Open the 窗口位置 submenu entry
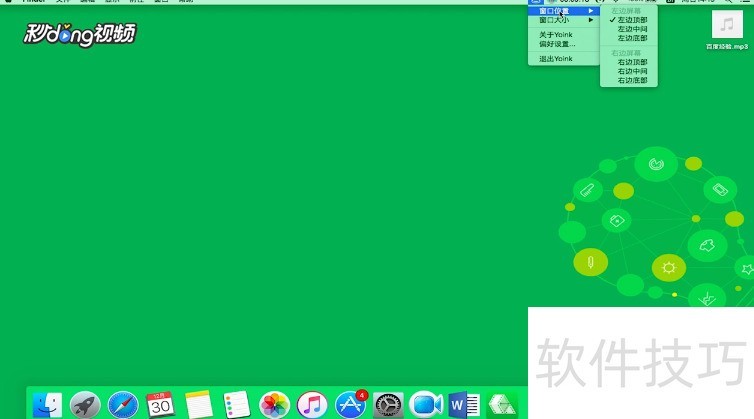 tap(564, 11)
